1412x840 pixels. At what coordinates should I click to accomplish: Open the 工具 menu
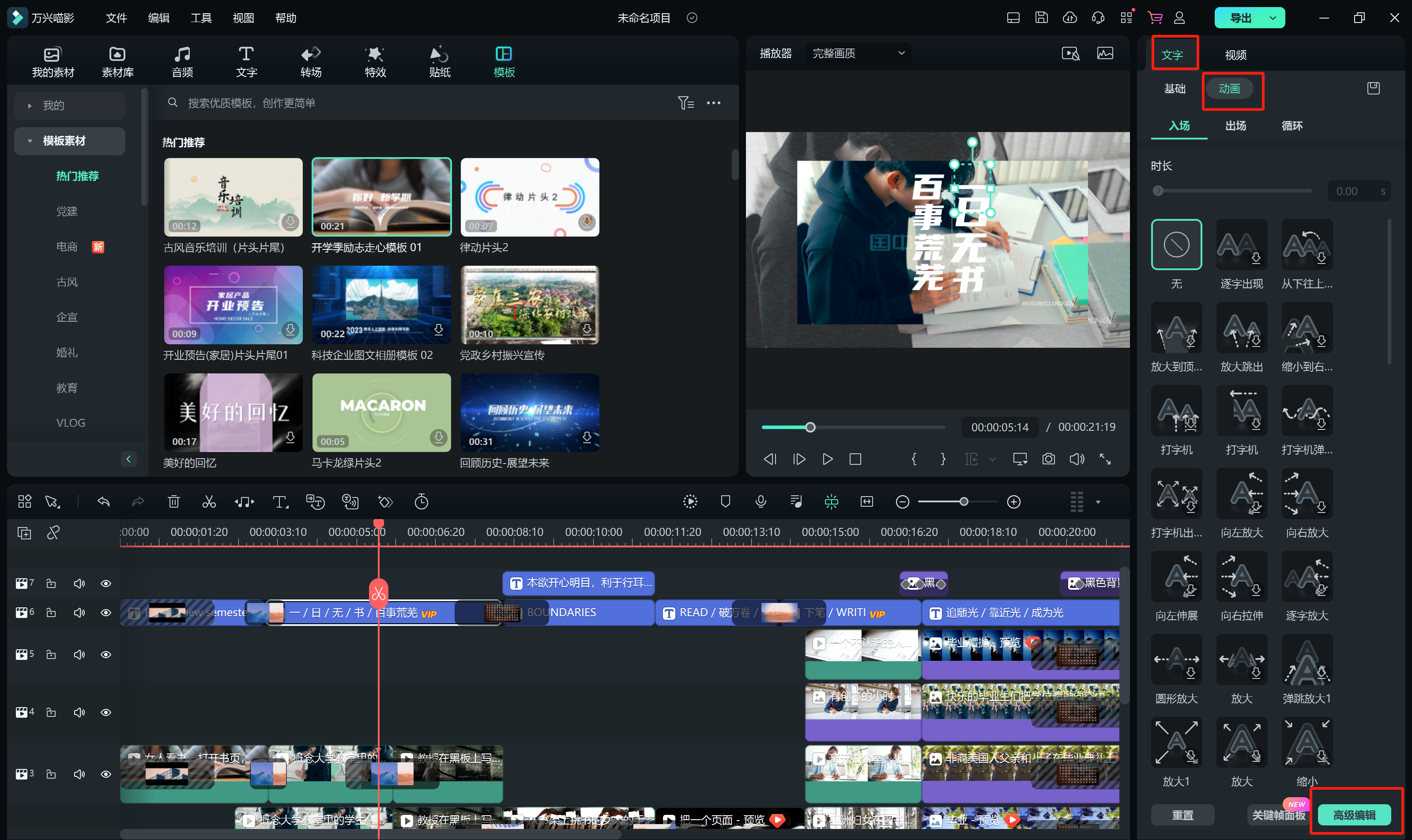[x=201, y=18]
